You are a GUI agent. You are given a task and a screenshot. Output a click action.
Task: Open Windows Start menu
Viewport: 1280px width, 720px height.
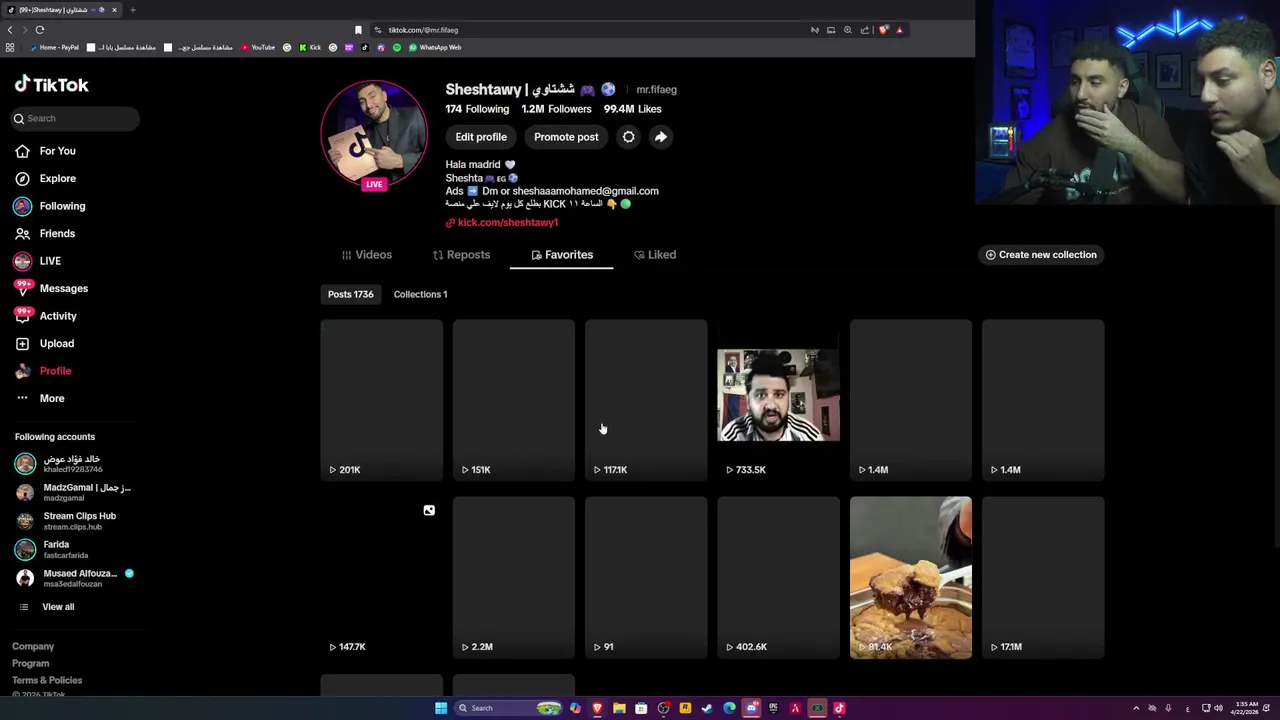point(440,708)
